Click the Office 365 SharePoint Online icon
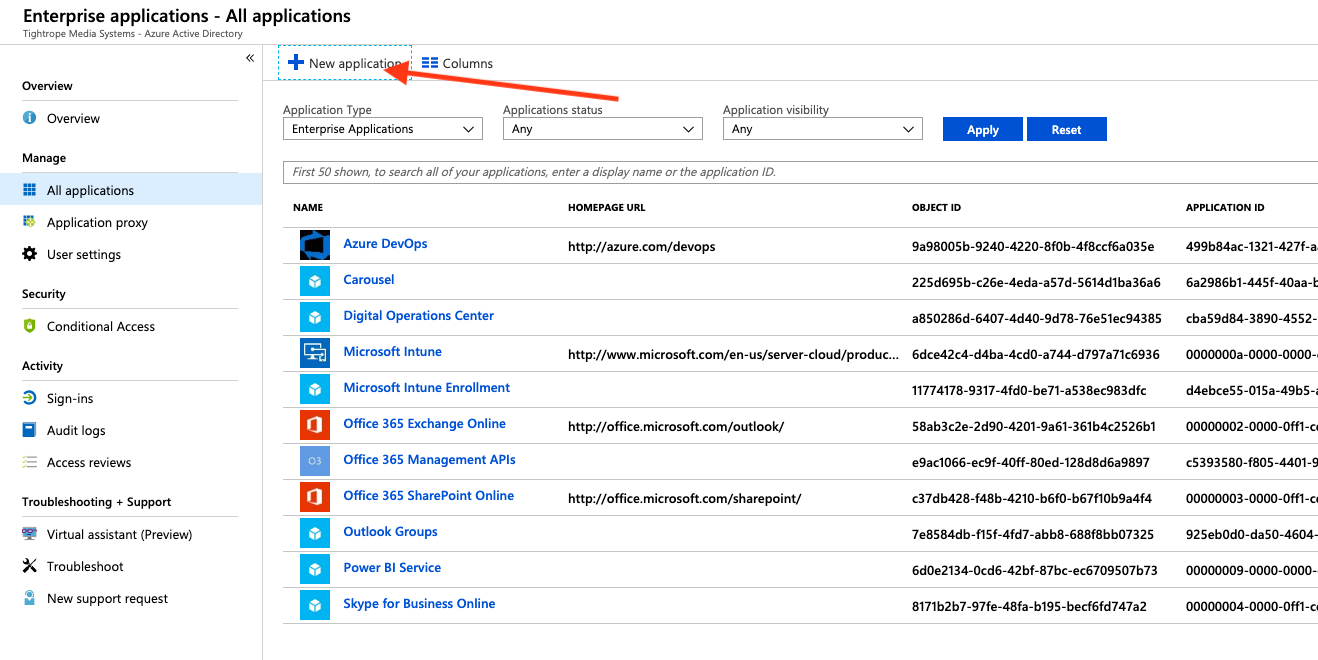Image resolution: width=1318 pixels, height=660 pixels. [x=315, y=497]
